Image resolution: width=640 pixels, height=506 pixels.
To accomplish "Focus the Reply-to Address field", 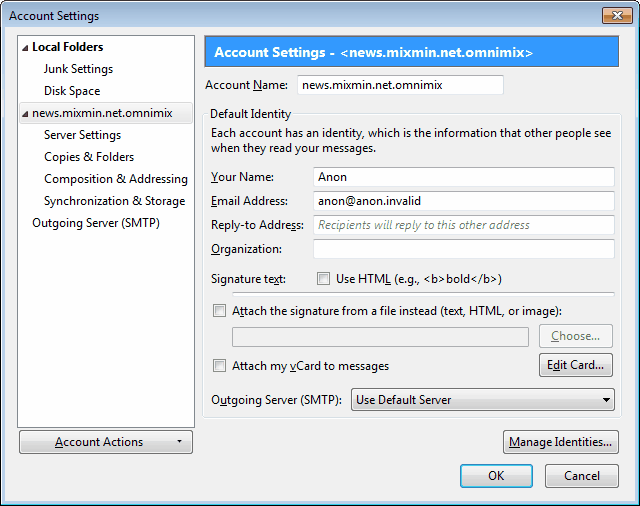I will 464,225.
